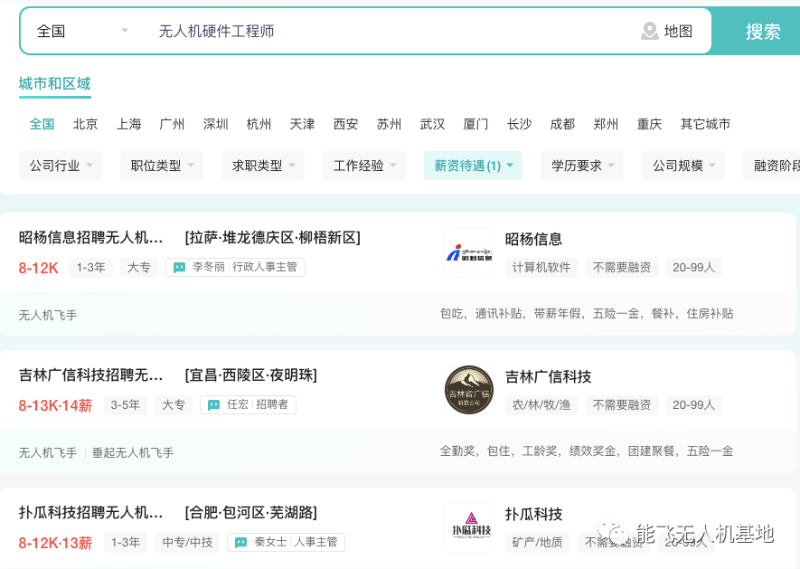The width and height of the screenshot is (800, 569).
Task: Open the 薪资待遇(1) filter dropdown
Action: (473, 165)
